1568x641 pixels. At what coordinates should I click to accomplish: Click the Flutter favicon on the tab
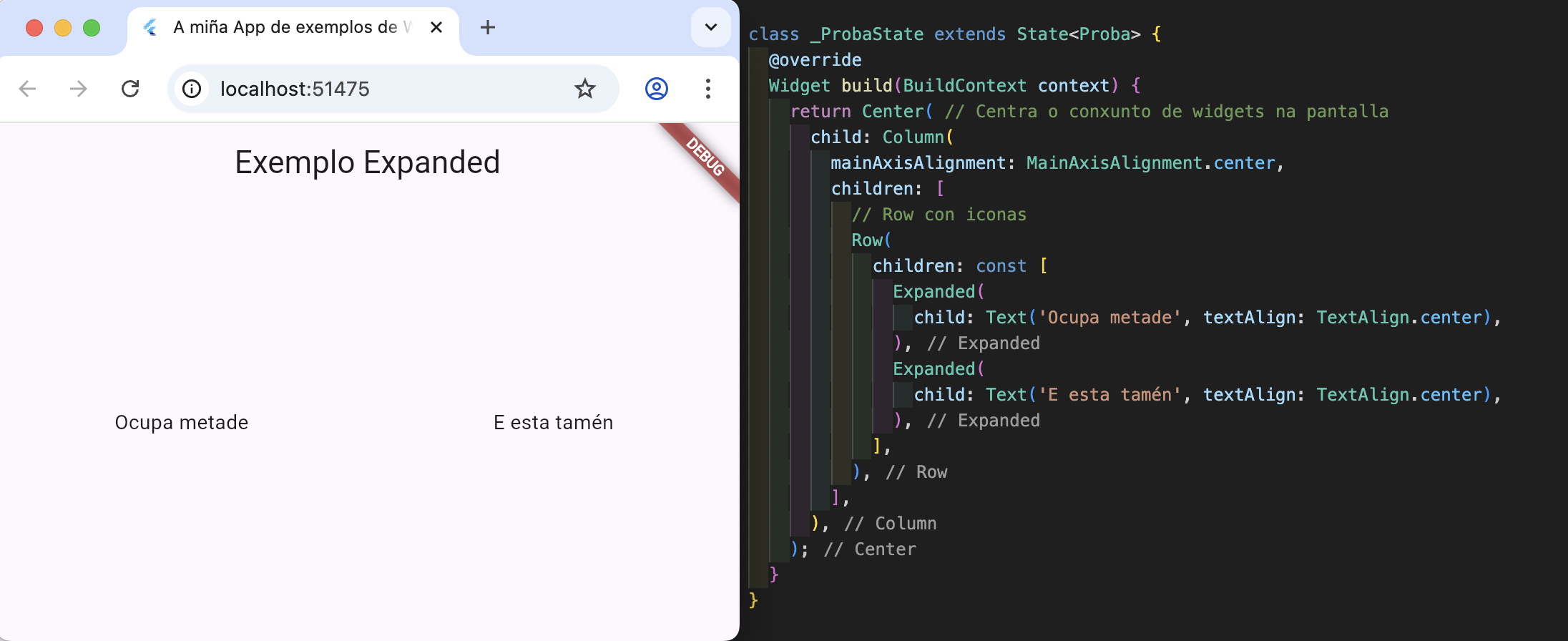click(x=150, y=28)
